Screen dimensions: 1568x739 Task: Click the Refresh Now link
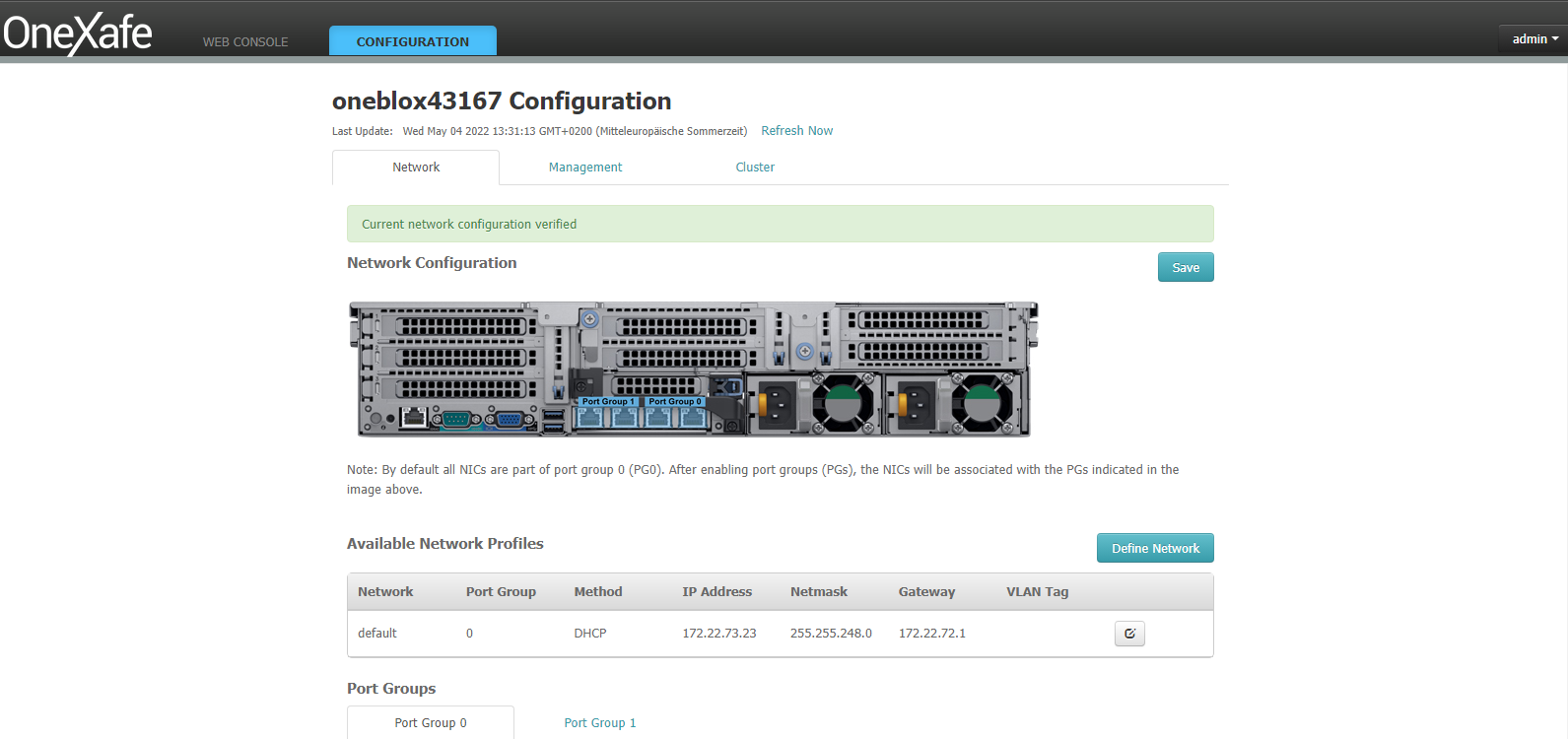[x=796, y=131]
